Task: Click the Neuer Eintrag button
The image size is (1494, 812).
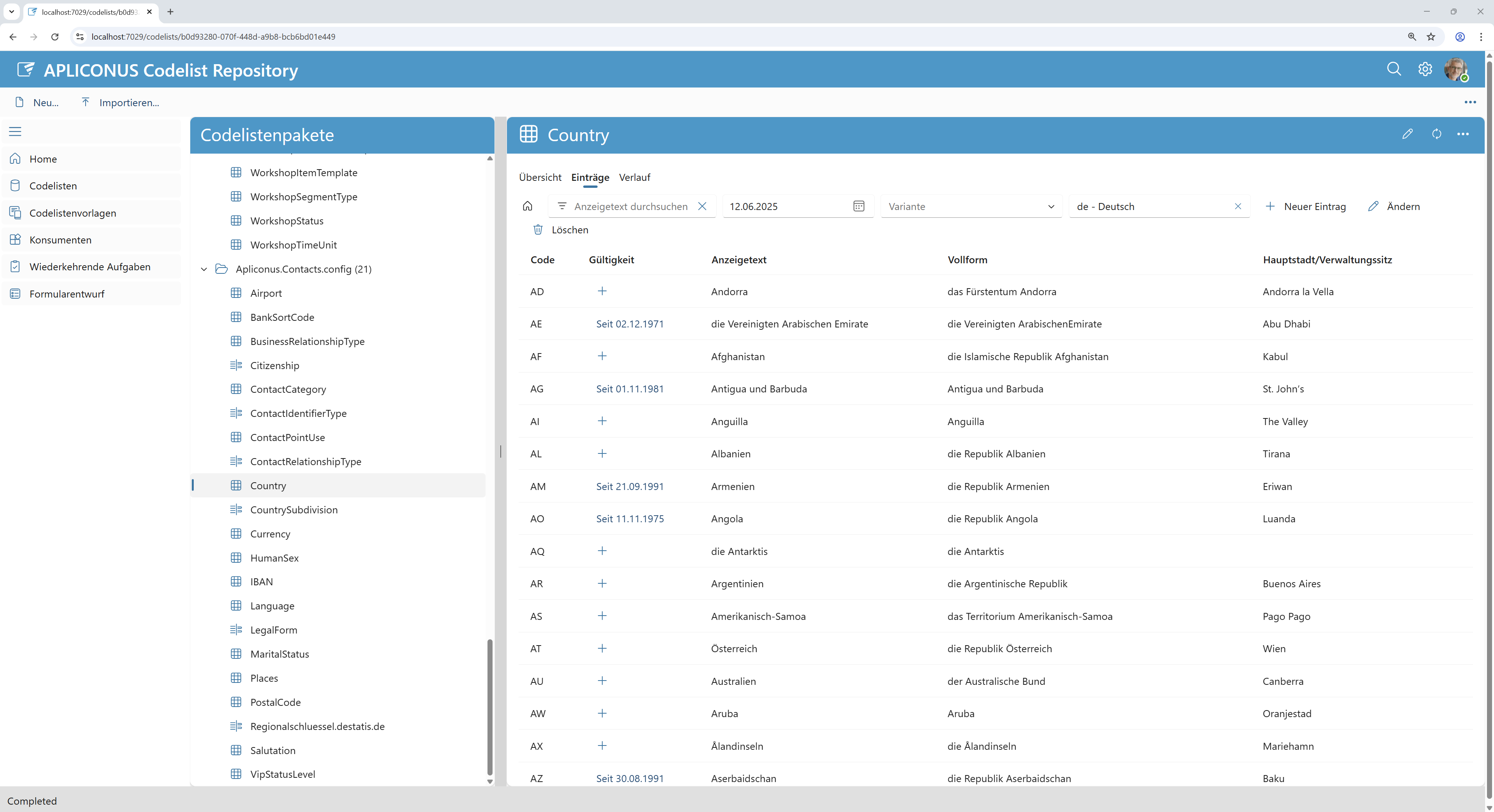Action: (1306, 206)
